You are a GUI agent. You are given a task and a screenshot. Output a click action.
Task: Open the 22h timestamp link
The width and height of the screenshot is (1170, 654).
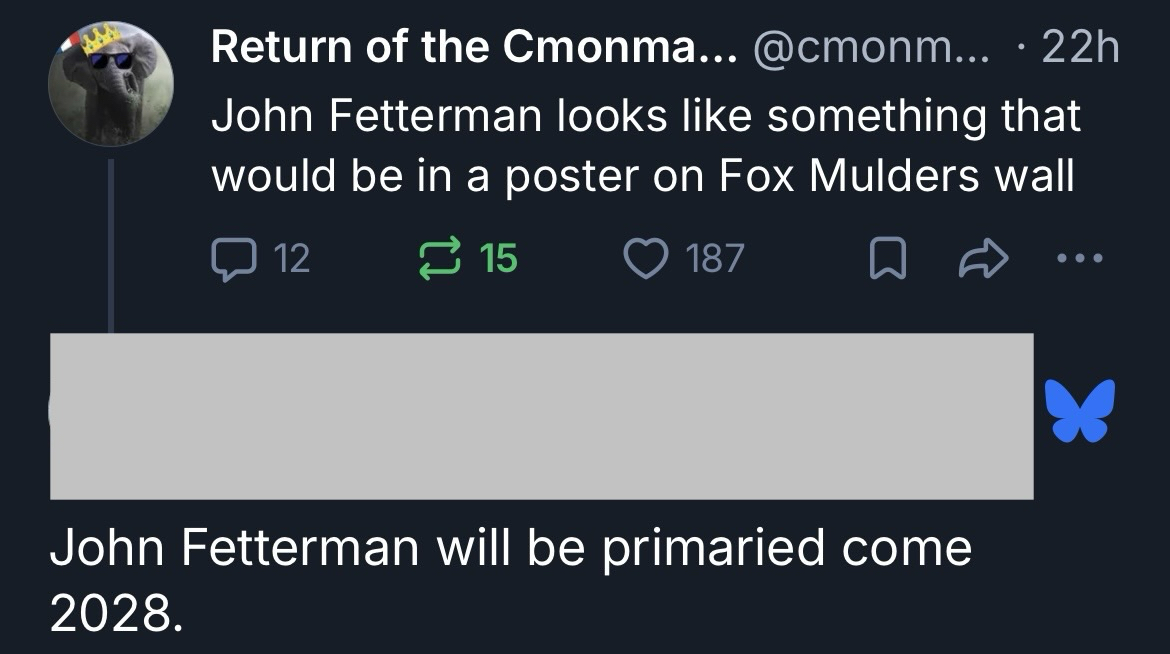click(x=1079, y=46)
